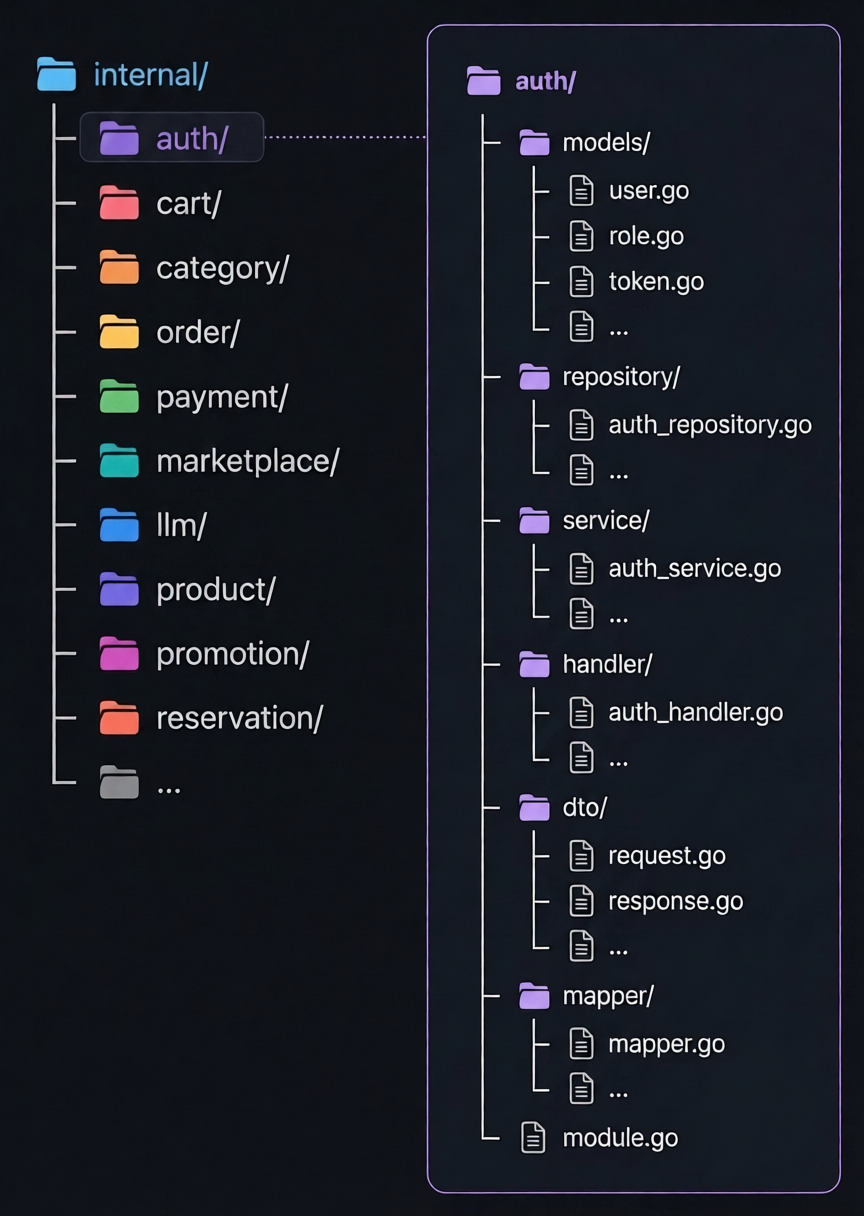
Task: Open the auth_repository.go file name
Action: 710,425
